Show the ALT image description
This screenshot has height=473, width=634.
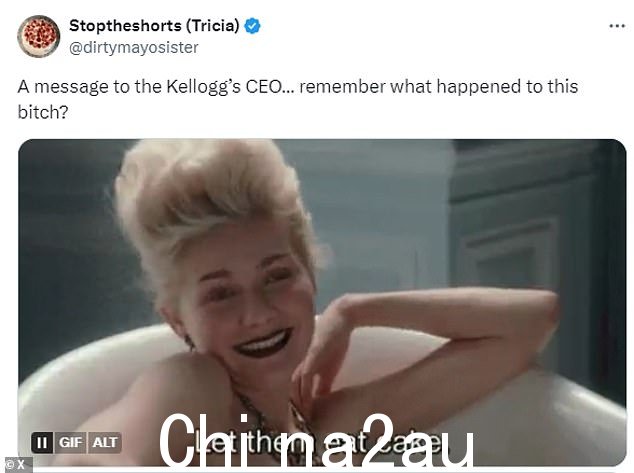click(x=105, y=443)
